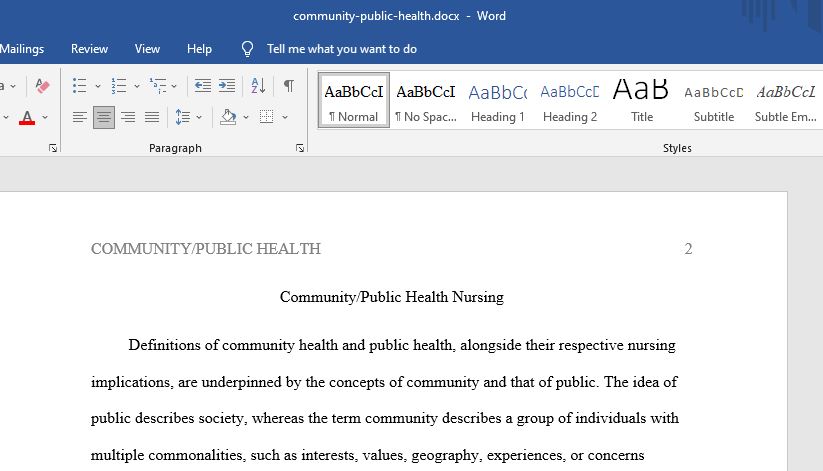Align text right

pyautogui.click(x=128, y=117)
